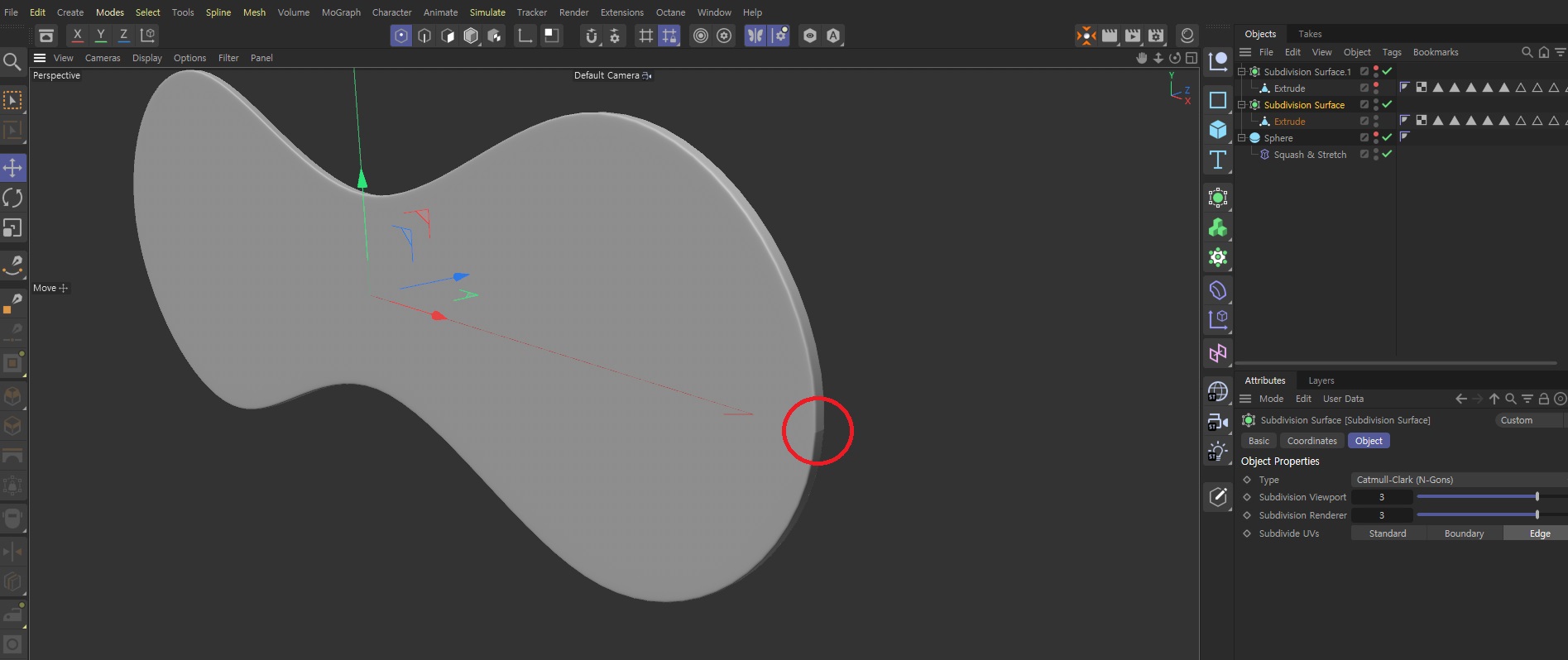Toggle viewport layout maximize icon
Viewport: 1568px width, 660px height.
click(1192, 58)
